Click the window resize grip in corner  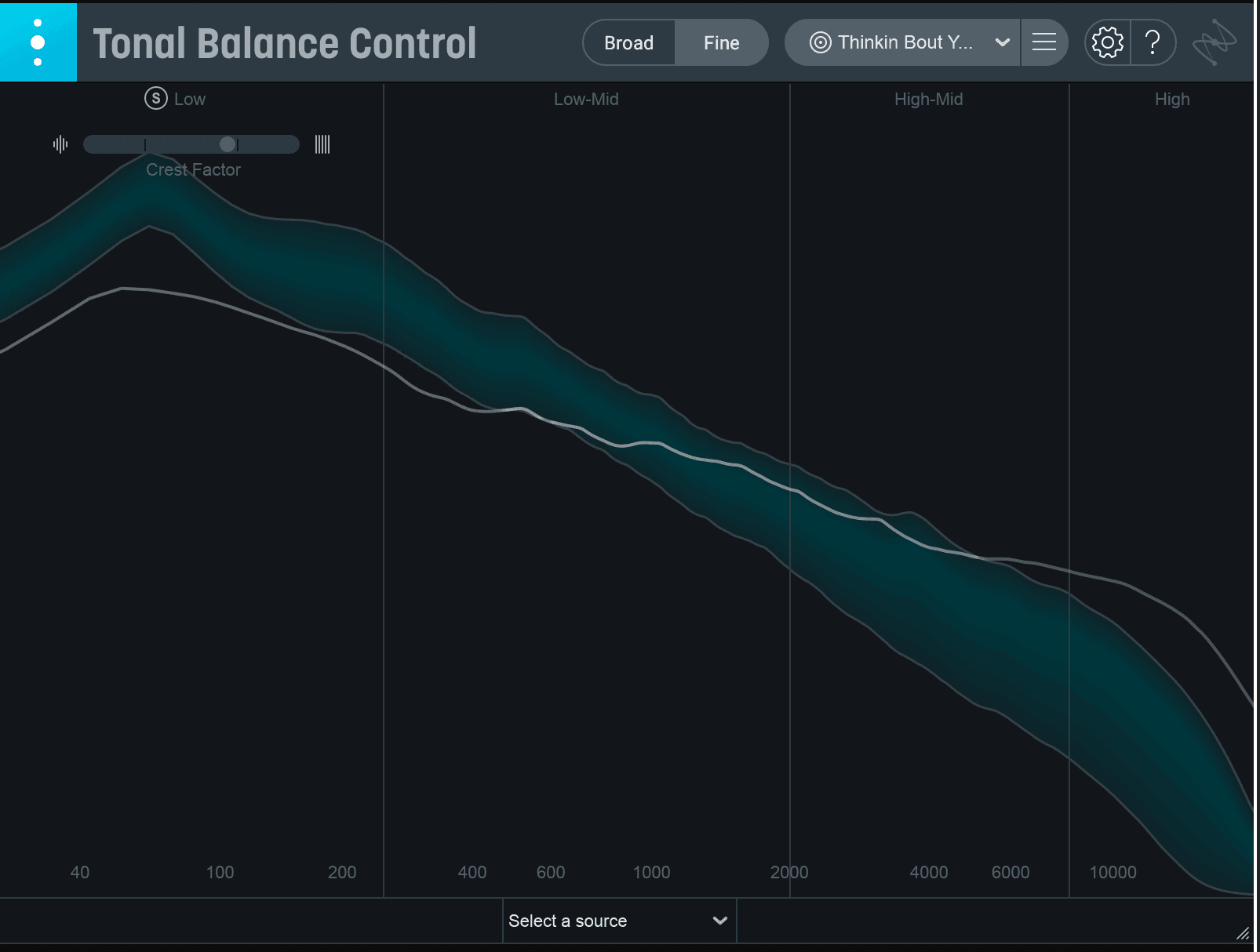[1243, 932]
